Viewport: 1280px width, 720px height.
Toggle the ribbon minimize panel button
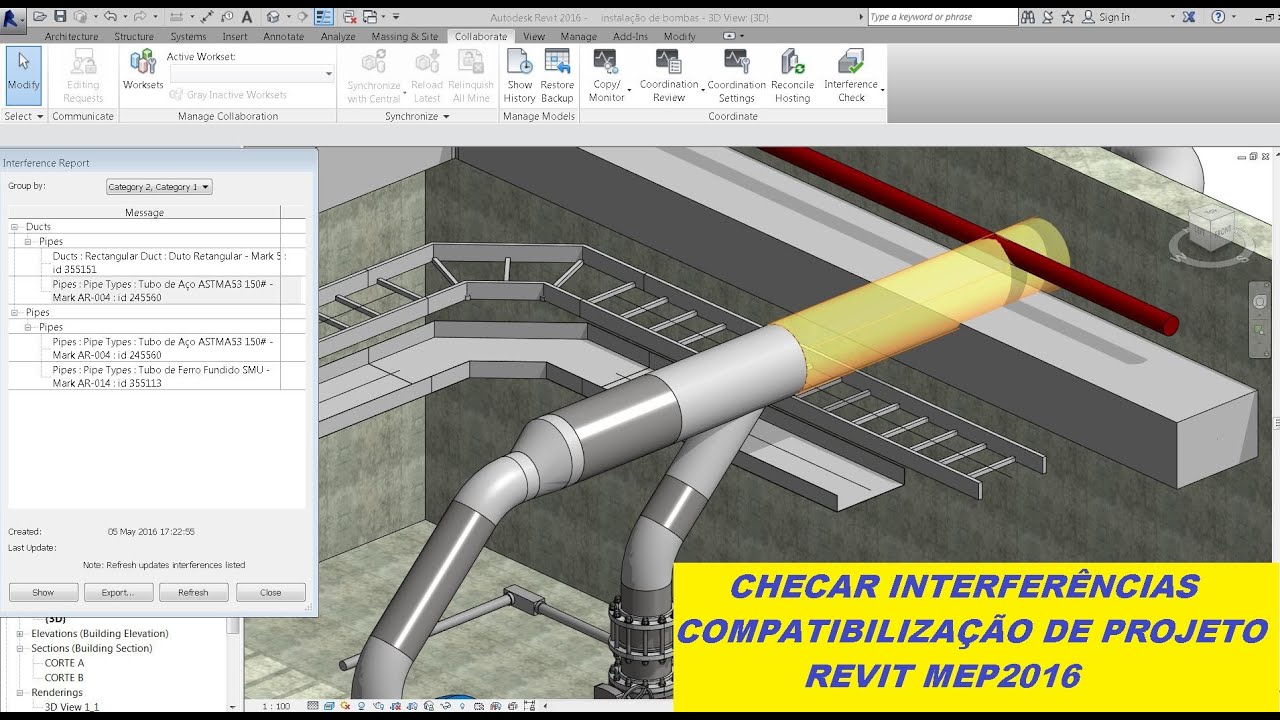(729, 36)
